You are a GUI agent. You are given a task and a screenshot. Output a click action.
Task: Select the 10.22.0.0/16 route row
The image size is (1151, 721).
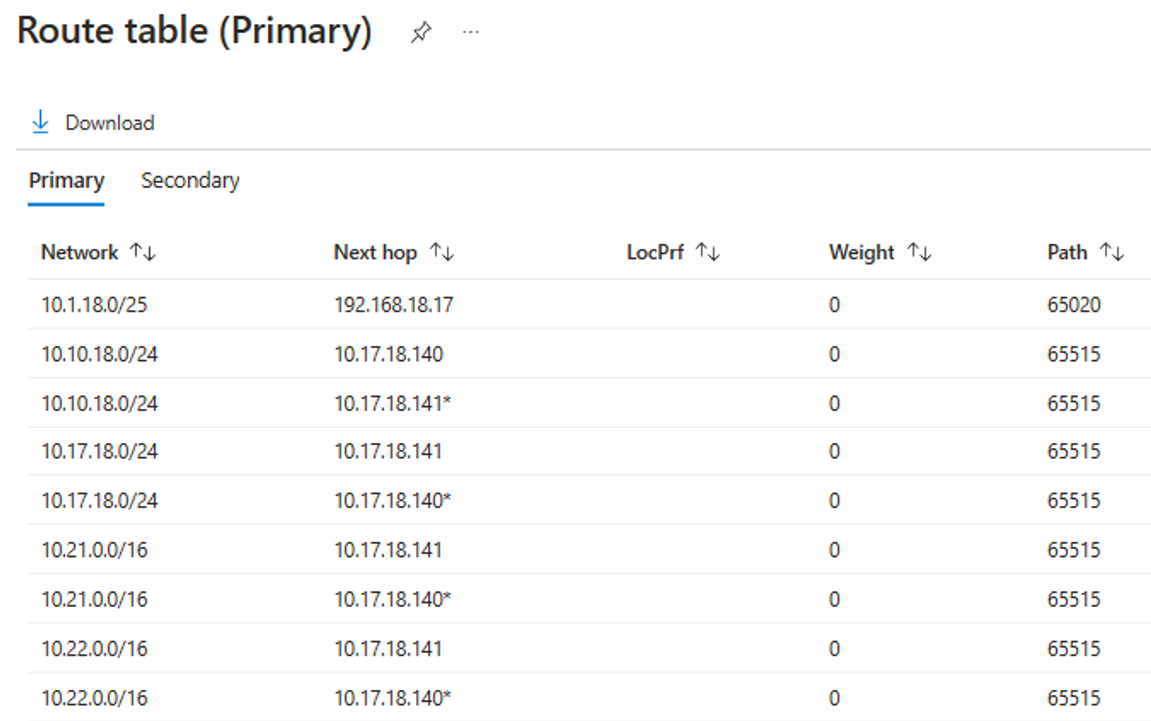click(x=93, y=648)
